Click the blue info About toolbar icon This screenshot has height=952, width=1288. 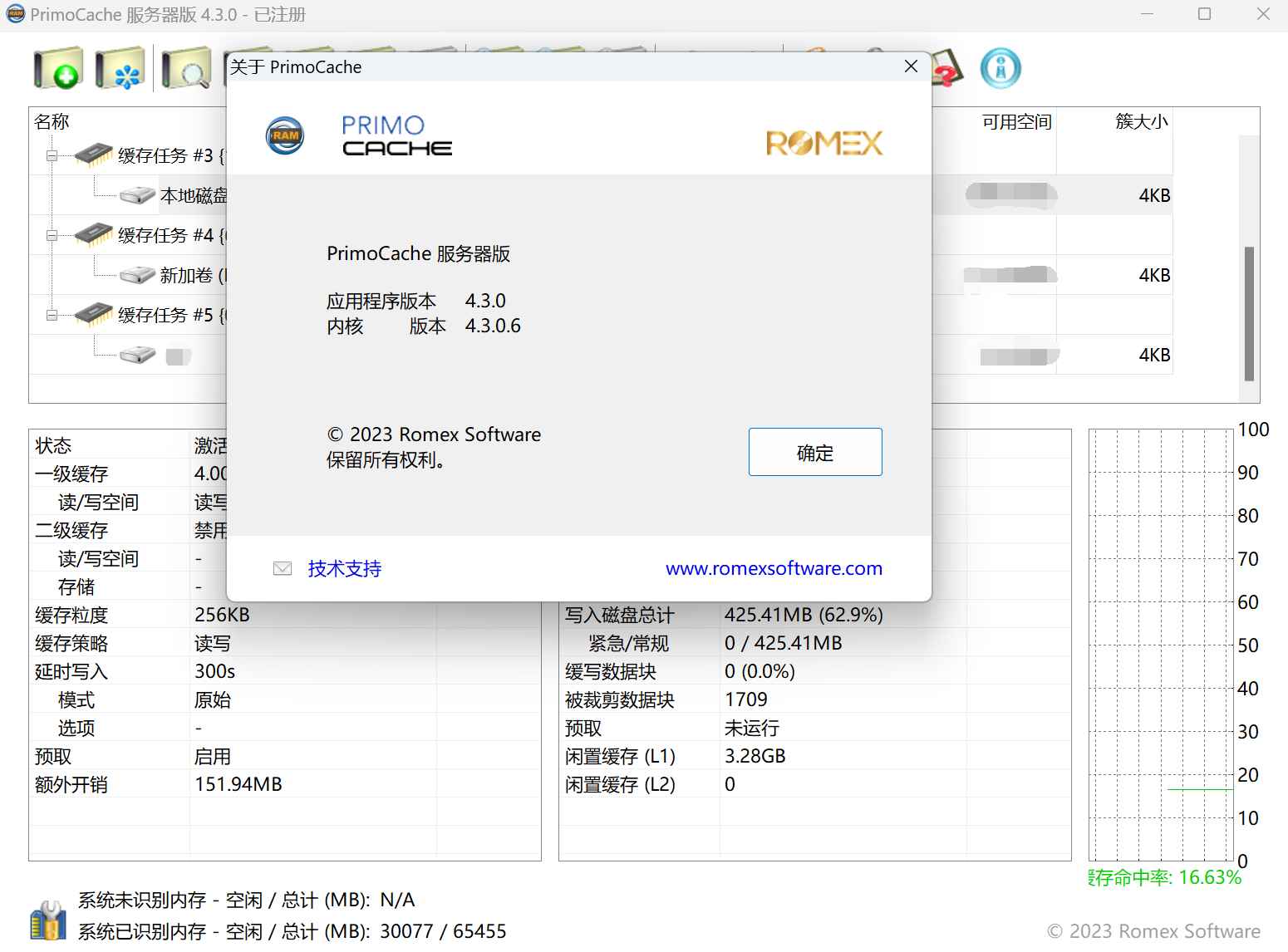pos(1000,68)
